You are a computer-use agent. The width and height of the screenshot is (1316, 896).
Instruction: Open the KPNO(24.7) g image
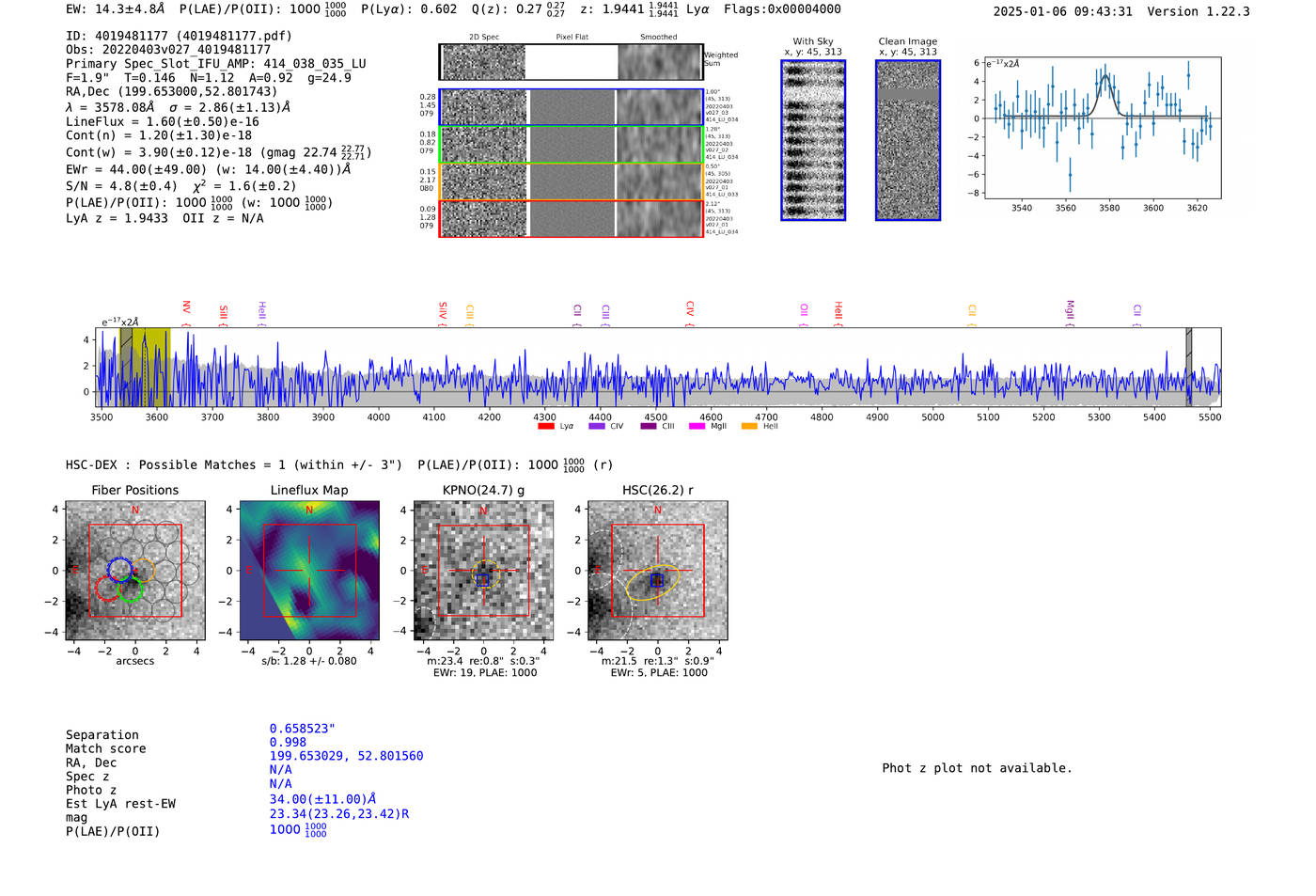point(483,571)
